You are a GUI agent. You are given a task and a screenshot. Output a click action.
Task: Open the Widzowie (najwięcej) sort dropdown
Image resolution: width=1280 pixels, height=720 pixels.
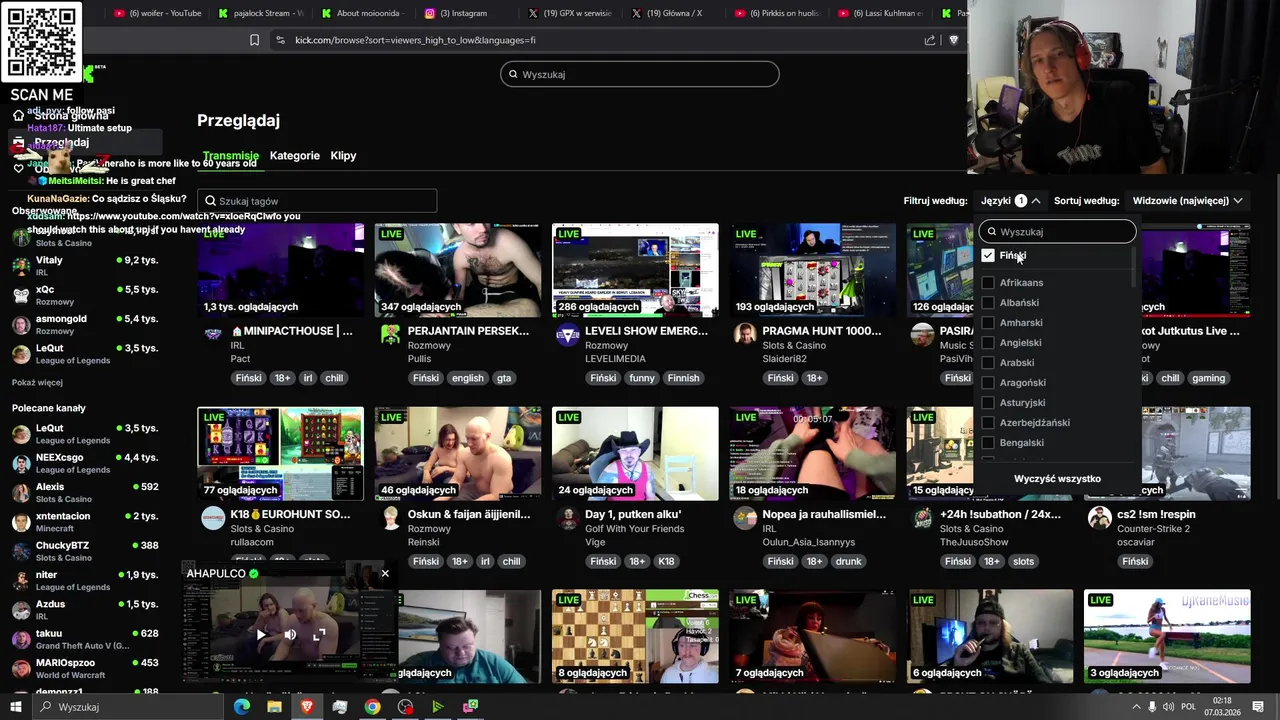(x=1188, y=201)
